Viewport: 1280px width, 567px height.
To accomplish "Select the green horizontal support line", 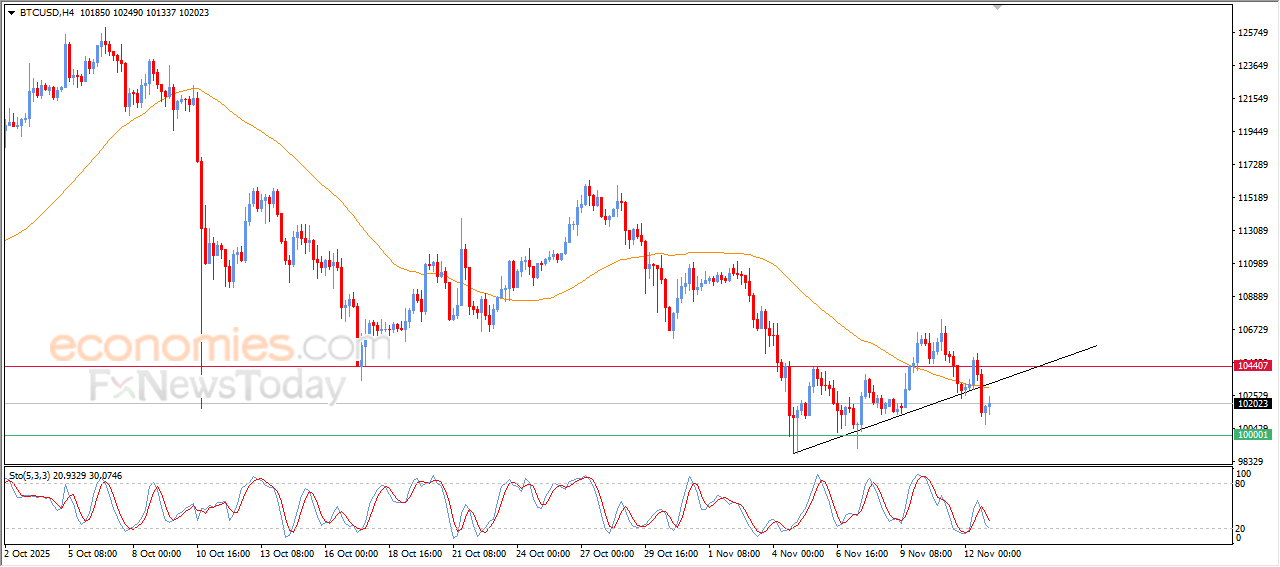I will 600,435.
